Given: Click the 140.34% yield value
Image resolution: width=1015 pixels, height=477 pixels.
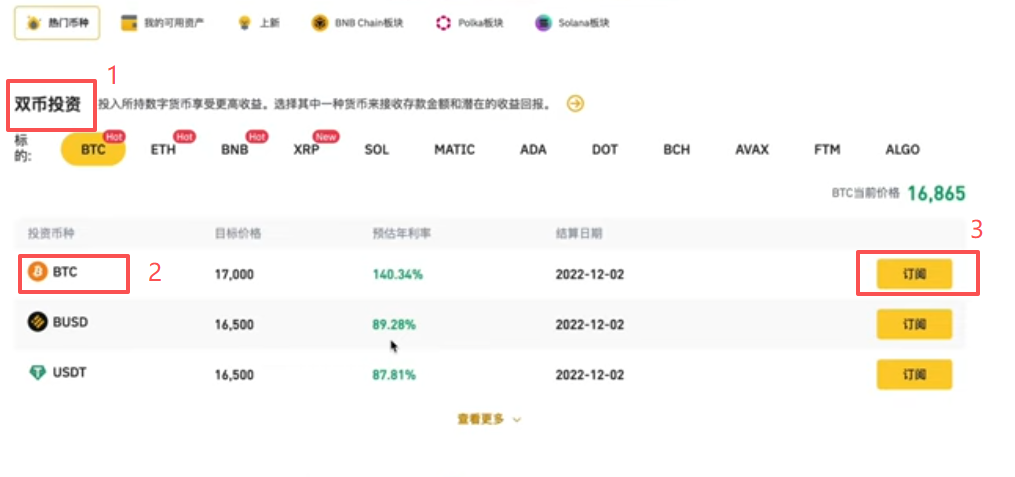Looking at the screenshot, I should pyautogui.click(x=397, y=274).
